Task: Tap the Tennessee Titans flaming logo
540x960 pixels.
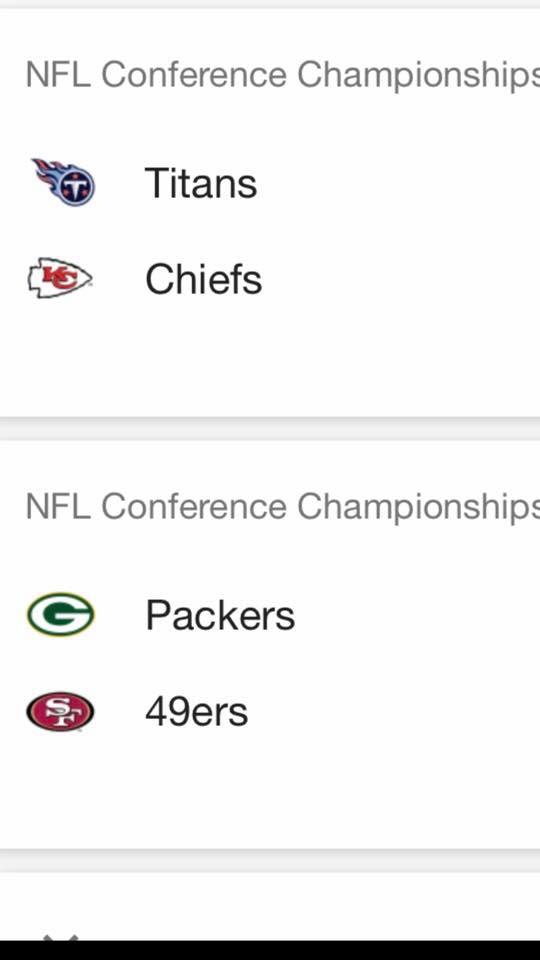Action: tap(63, 182)
